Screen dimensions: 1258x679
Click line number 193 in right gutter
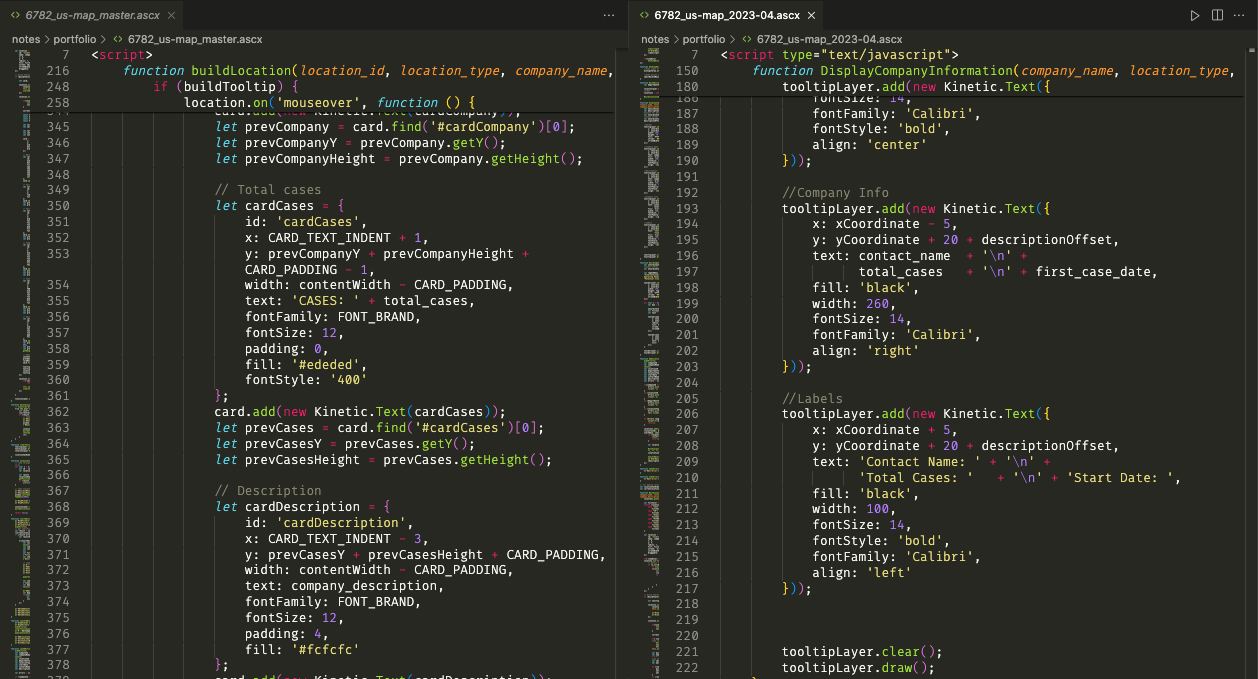(x=687, y=209)
